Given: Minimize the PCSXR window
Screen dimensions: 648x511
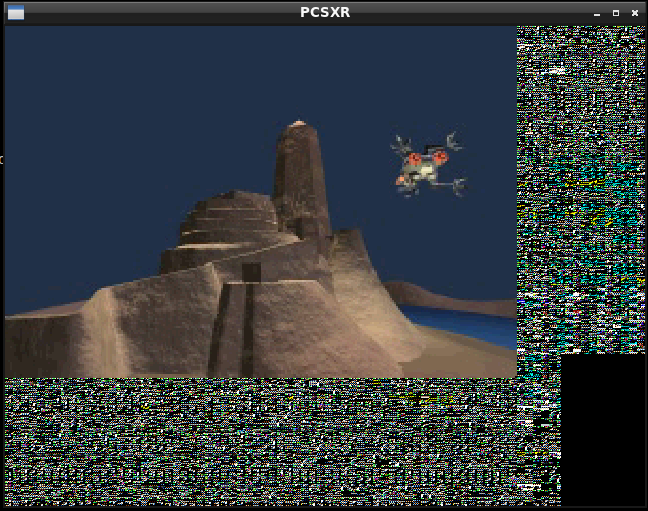Looking at the screenshot, I should (597, 13).
